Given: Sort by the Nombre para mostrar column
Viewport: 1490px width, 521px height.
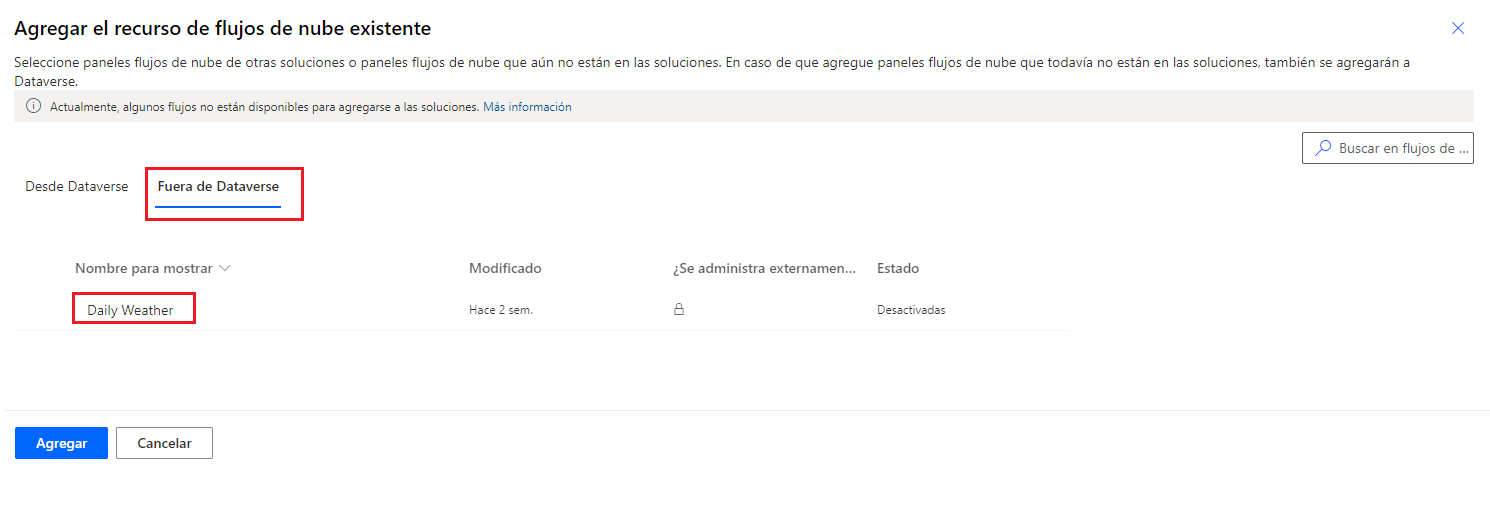Looking at the screenshot, I should tap(153, 268).
